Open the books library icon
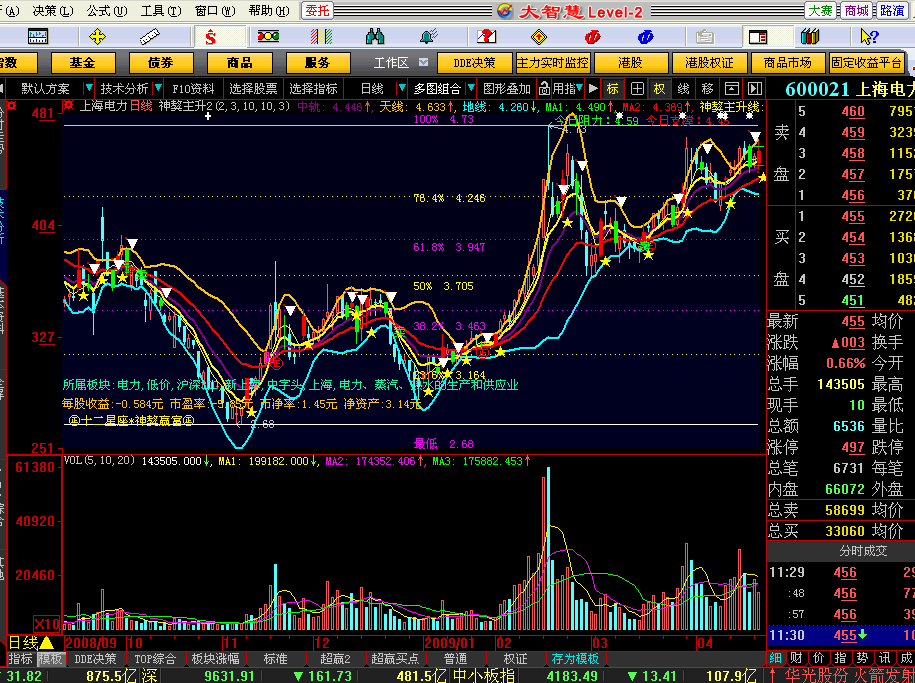The image size is (915, 683). [x=810, y=37]
